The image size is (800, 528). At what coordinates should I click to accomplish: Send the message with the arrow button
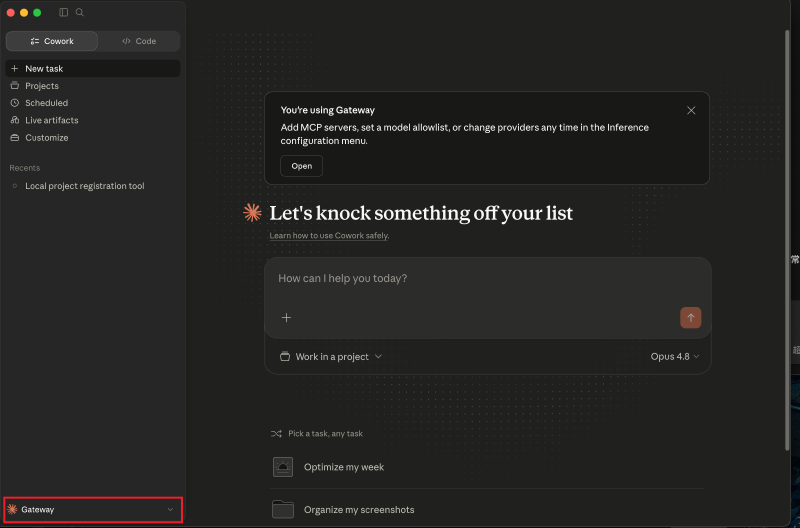point(690,318)
